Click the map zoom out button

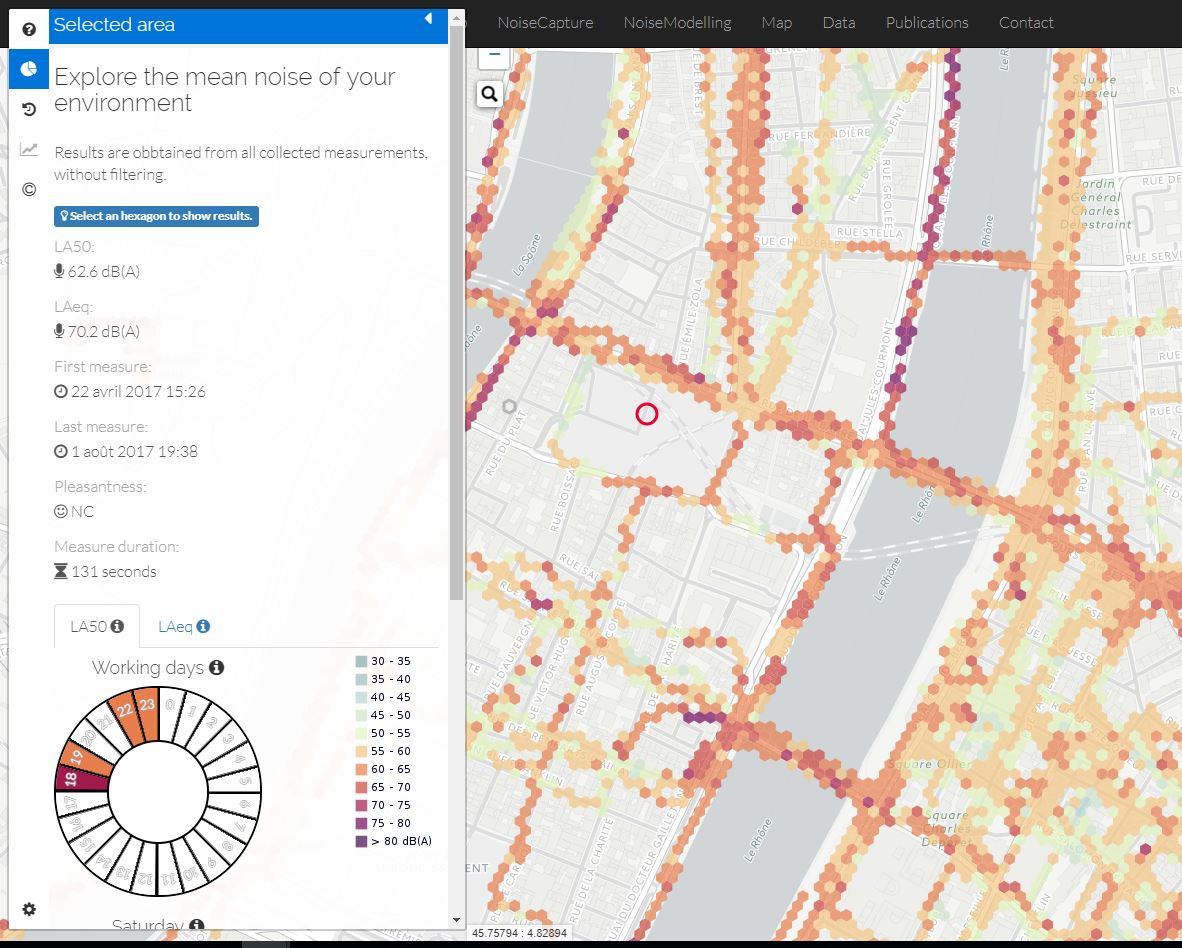494,55
